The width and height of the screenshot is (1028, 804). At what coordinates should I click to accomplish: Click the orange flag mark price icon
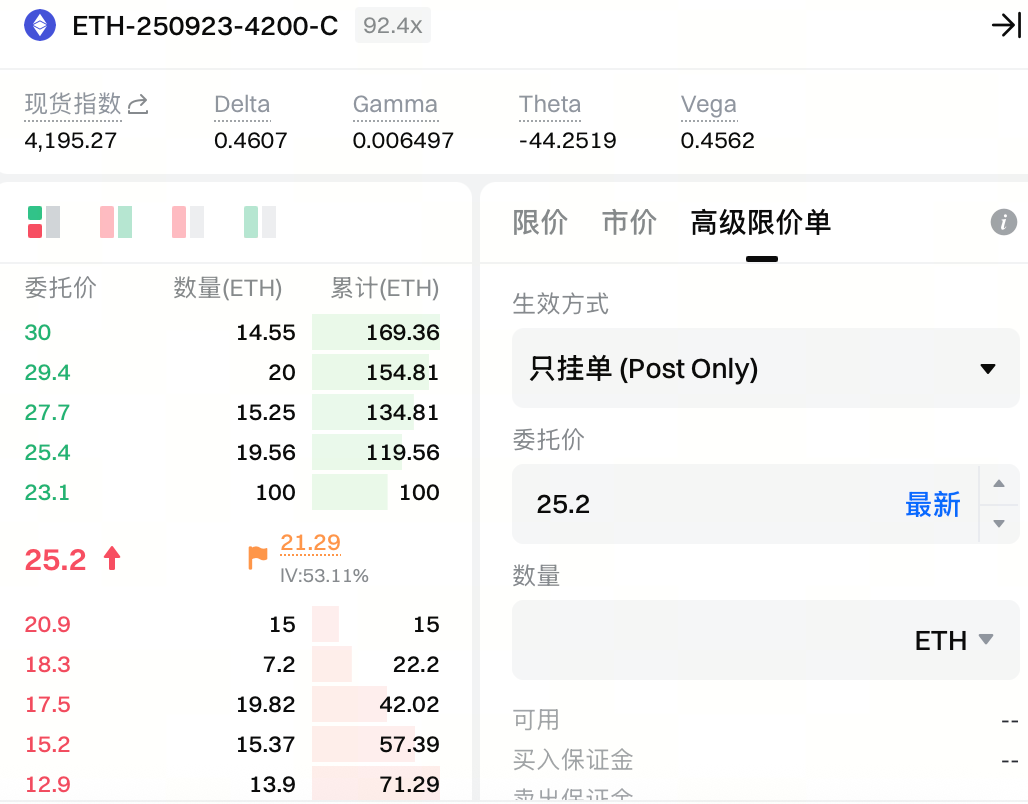coord(258,558)
